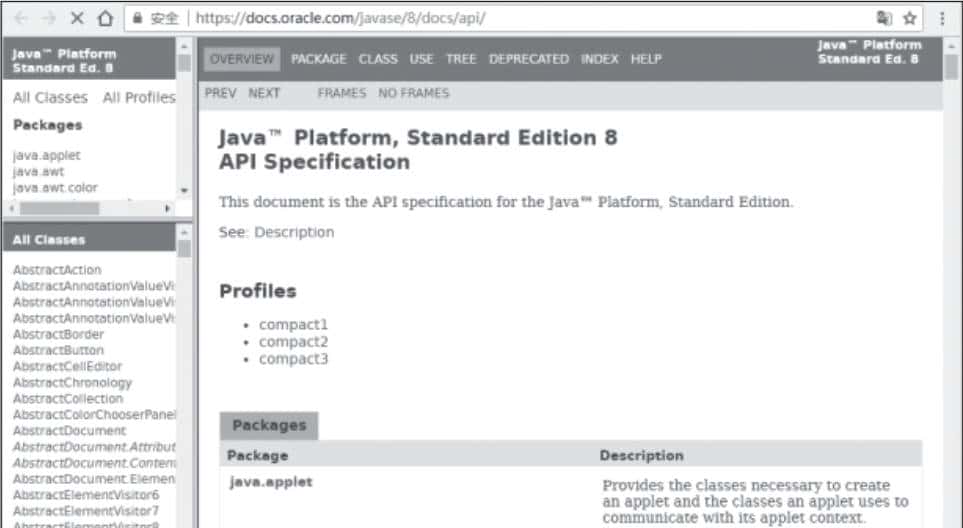The image size is (963, 528).
Task: Open the compact1 profile
Action: [294, 324]
